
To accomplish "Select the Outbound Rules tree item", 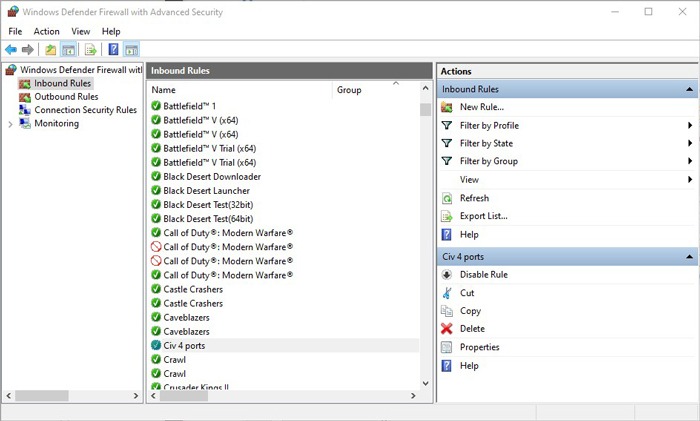I will 66,97.
